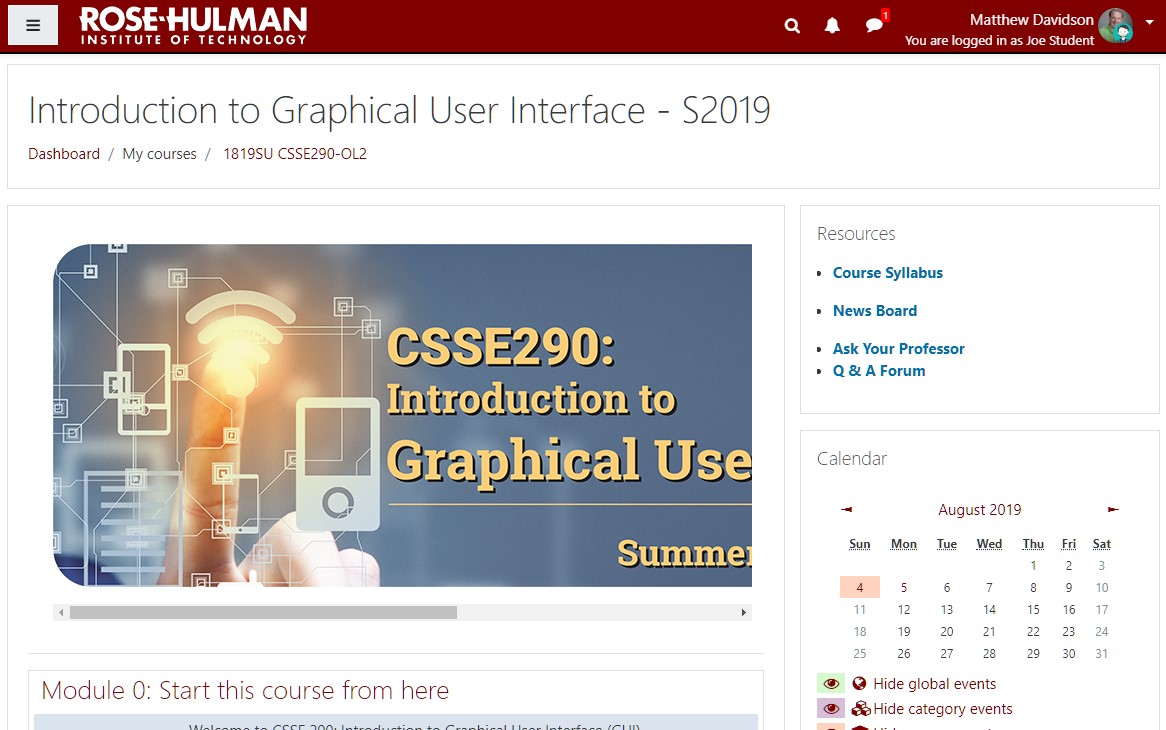The width and height of the screenshot is (1166, 730).
Task: Select August 15 in calendar
Action: point(1033,610)
